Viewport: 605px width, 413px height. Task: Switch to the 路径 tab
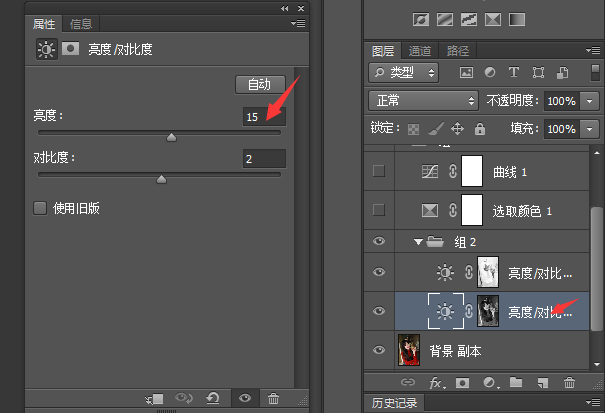pyautogui.click(x=458, y=51)
